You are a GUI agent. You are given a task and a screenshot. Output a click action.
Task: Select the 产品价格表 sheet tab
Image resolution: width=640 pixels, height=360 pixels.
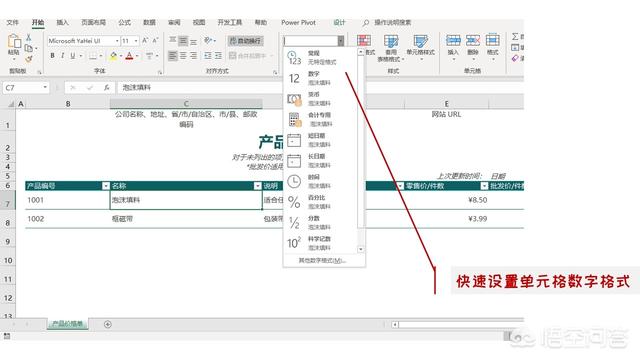(x=68, y=324)
